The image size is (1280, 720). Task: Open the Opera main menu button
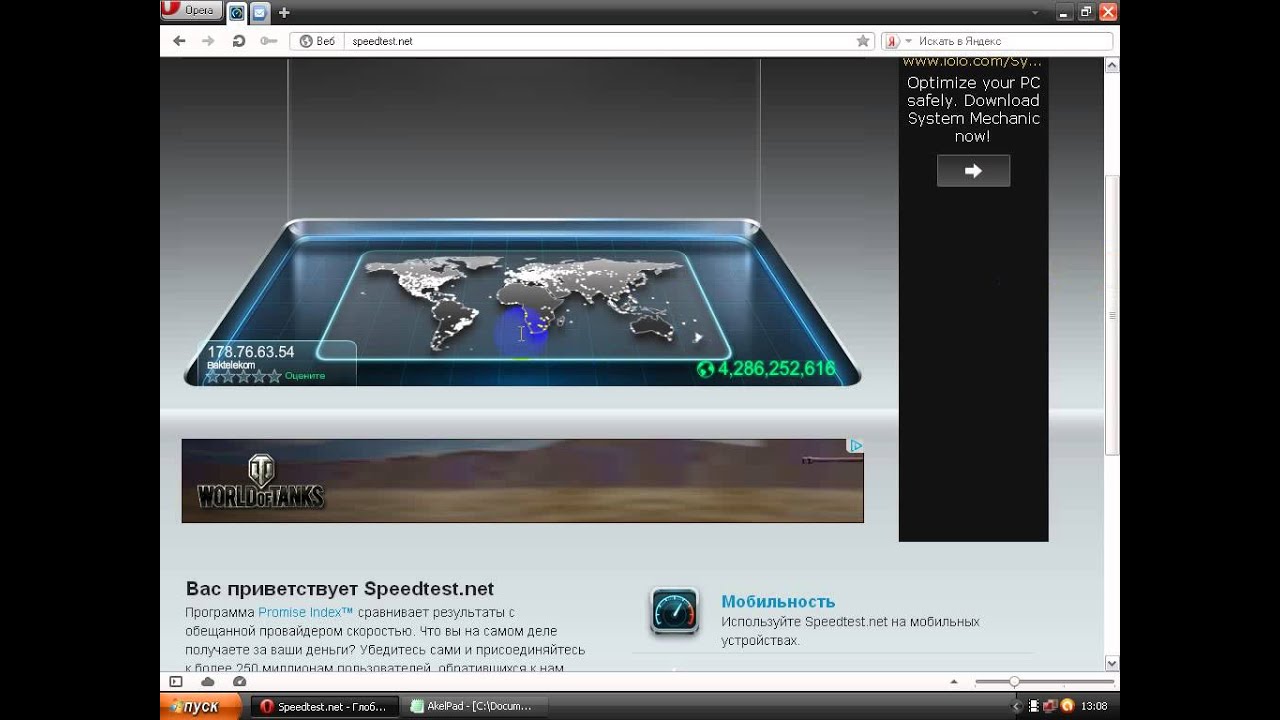pos(190,10)
